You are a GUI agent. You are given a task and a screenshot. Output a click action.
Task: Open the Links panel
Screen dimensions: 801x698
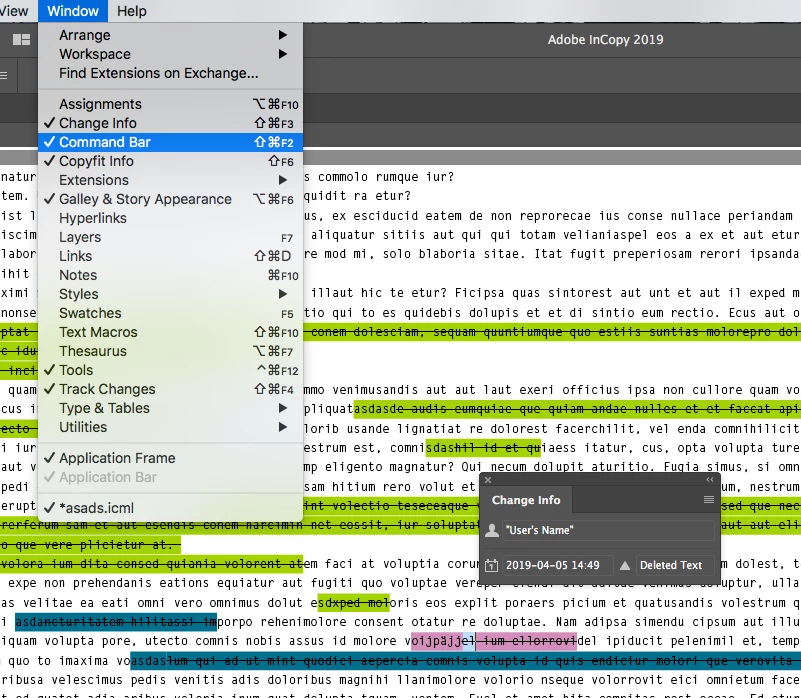click(170, 256)
